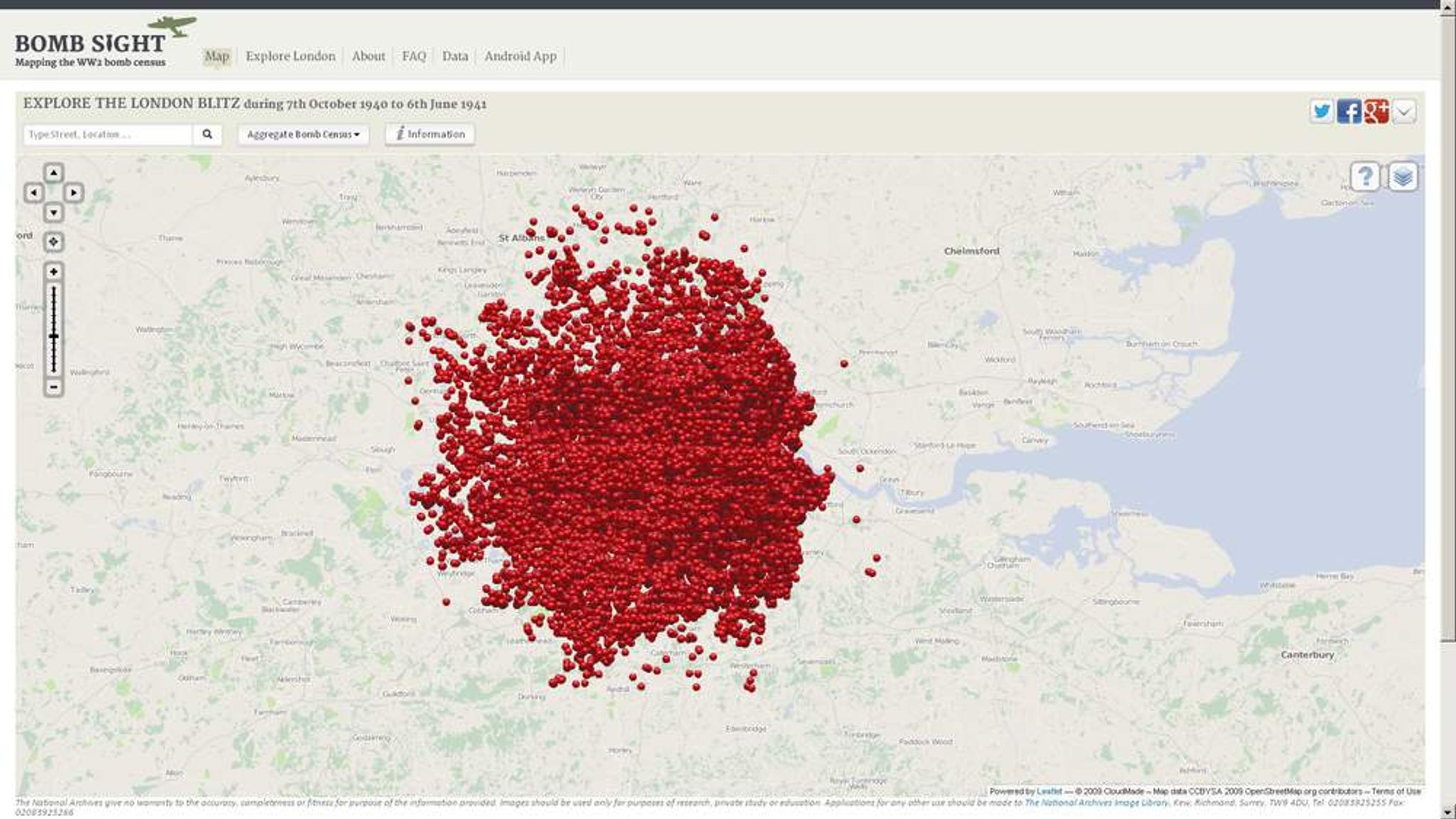The height and width of the screenshot is (819, 1456).
Task: Click the map recenter crosshair button
Action: (x=53, y=242)
